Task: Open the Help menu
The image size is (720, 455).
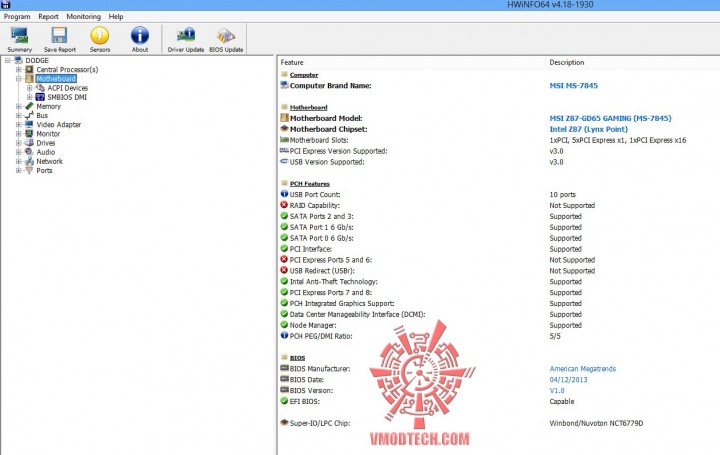Action: click(116, 17)
